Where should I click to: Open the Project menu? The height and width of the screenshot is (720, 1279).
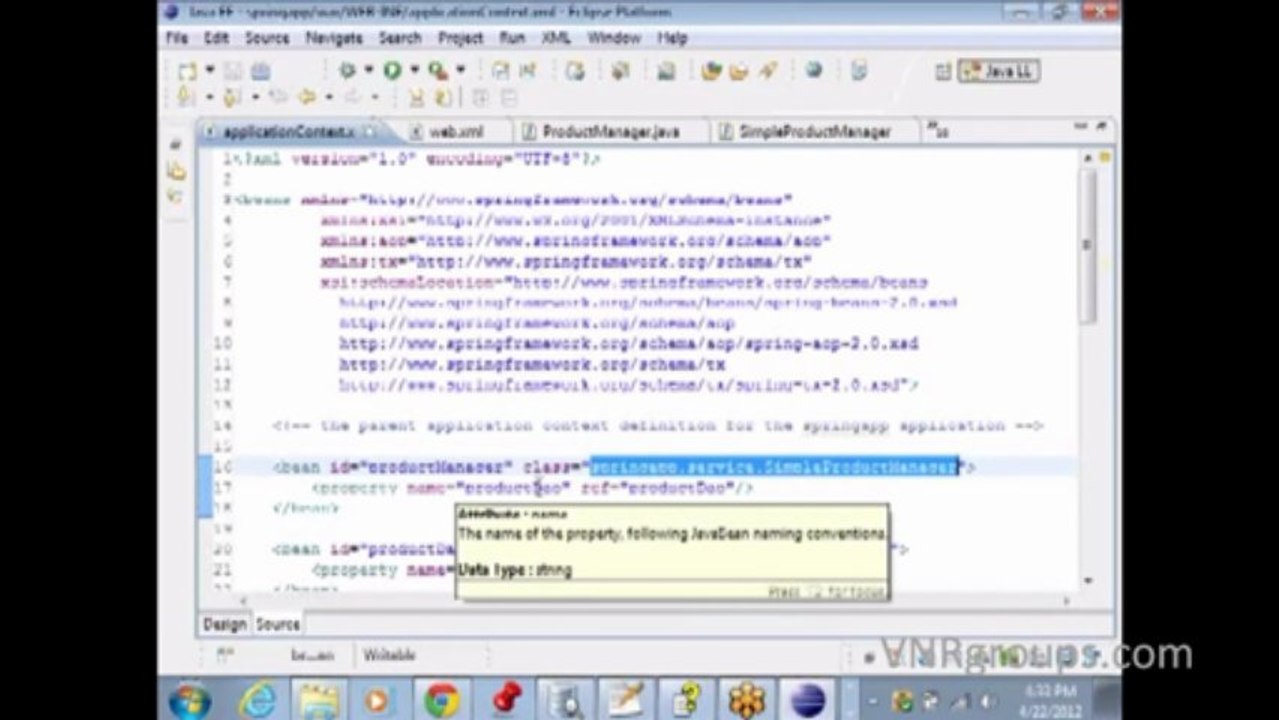460,38
